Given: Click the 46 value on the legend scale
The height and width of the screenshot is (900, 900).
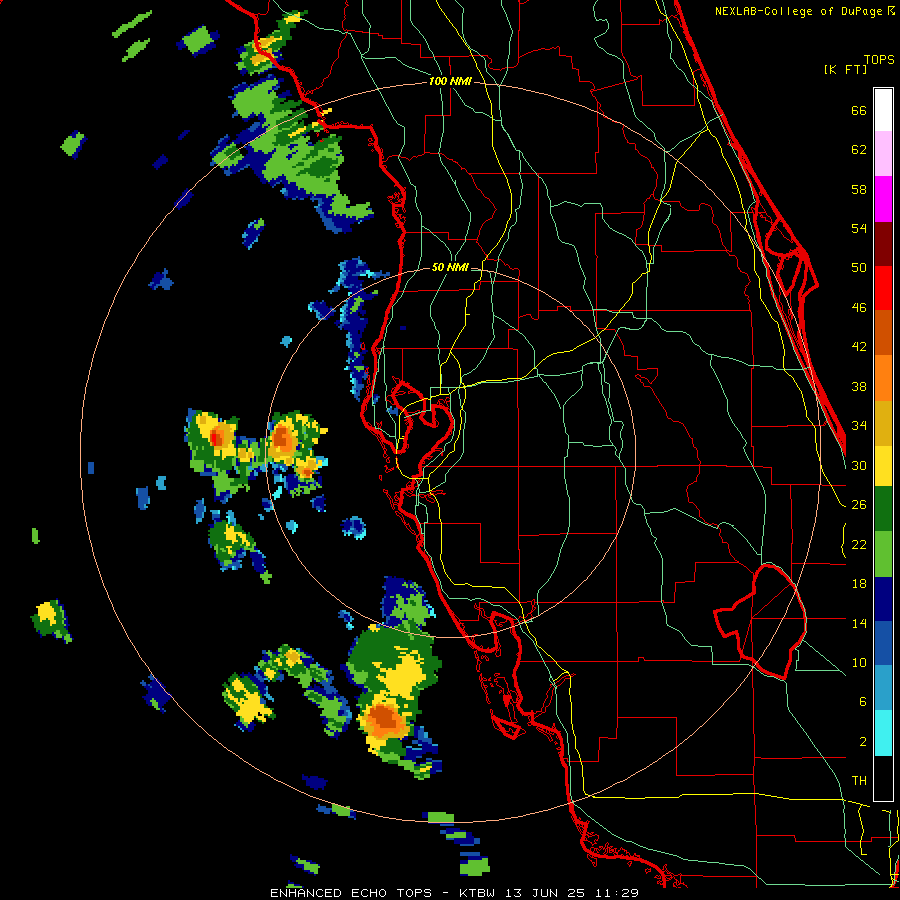Looking at the screenshot, I should (x=859, y=308).
